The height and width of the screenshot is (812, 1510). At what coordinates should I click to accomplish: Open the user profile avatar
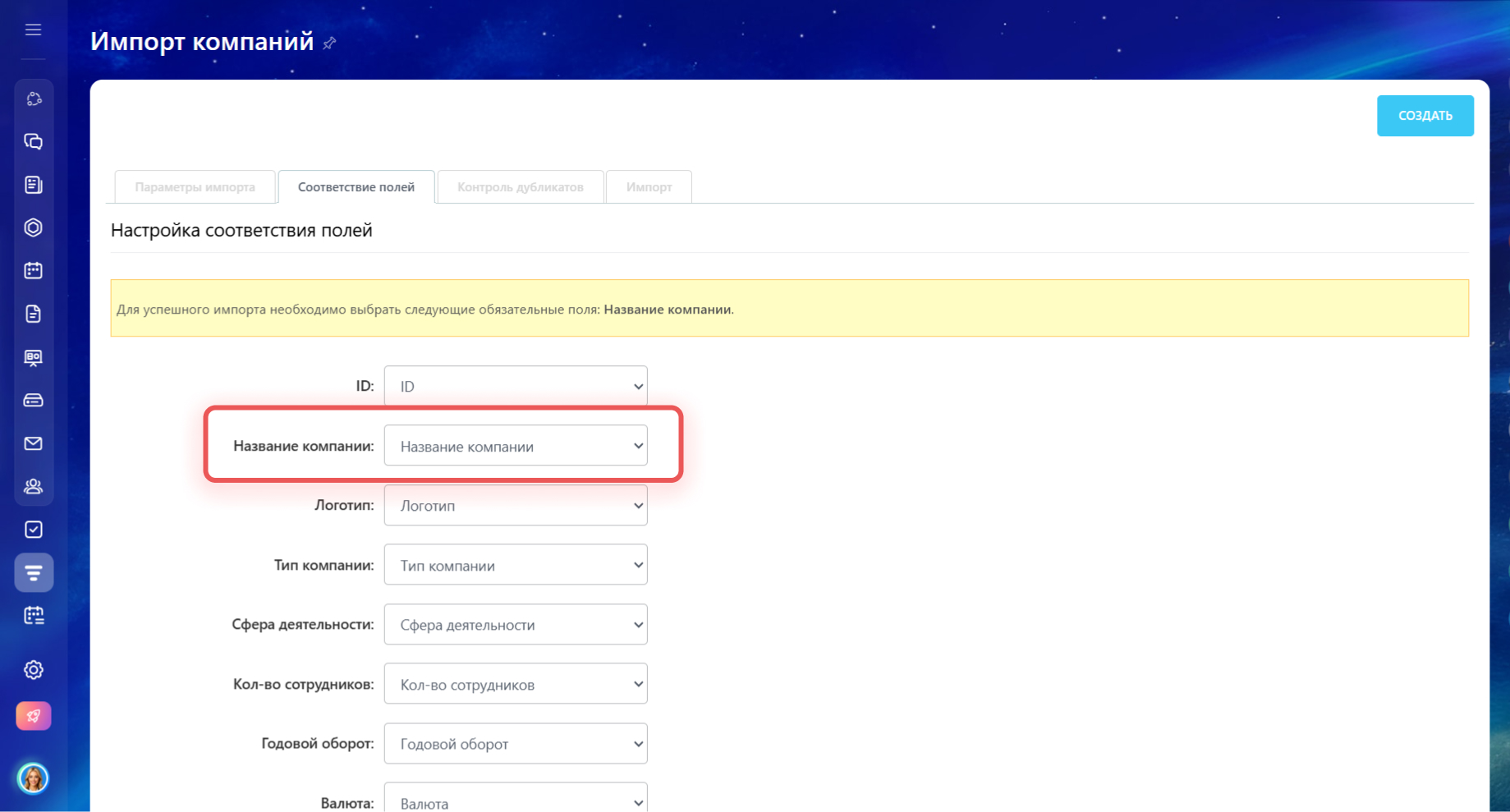(x=34, y=778)
